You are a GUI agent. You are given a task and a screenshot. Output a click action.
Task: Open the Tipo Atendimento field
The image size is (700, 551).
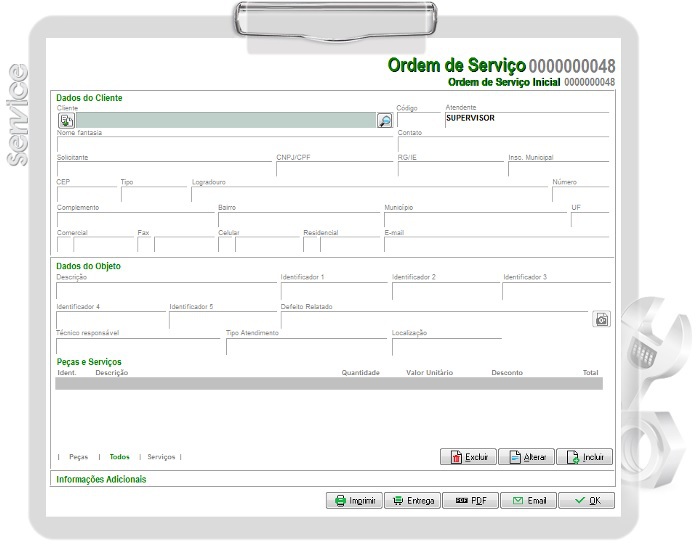pyautogui.click(x=305, y=346)
